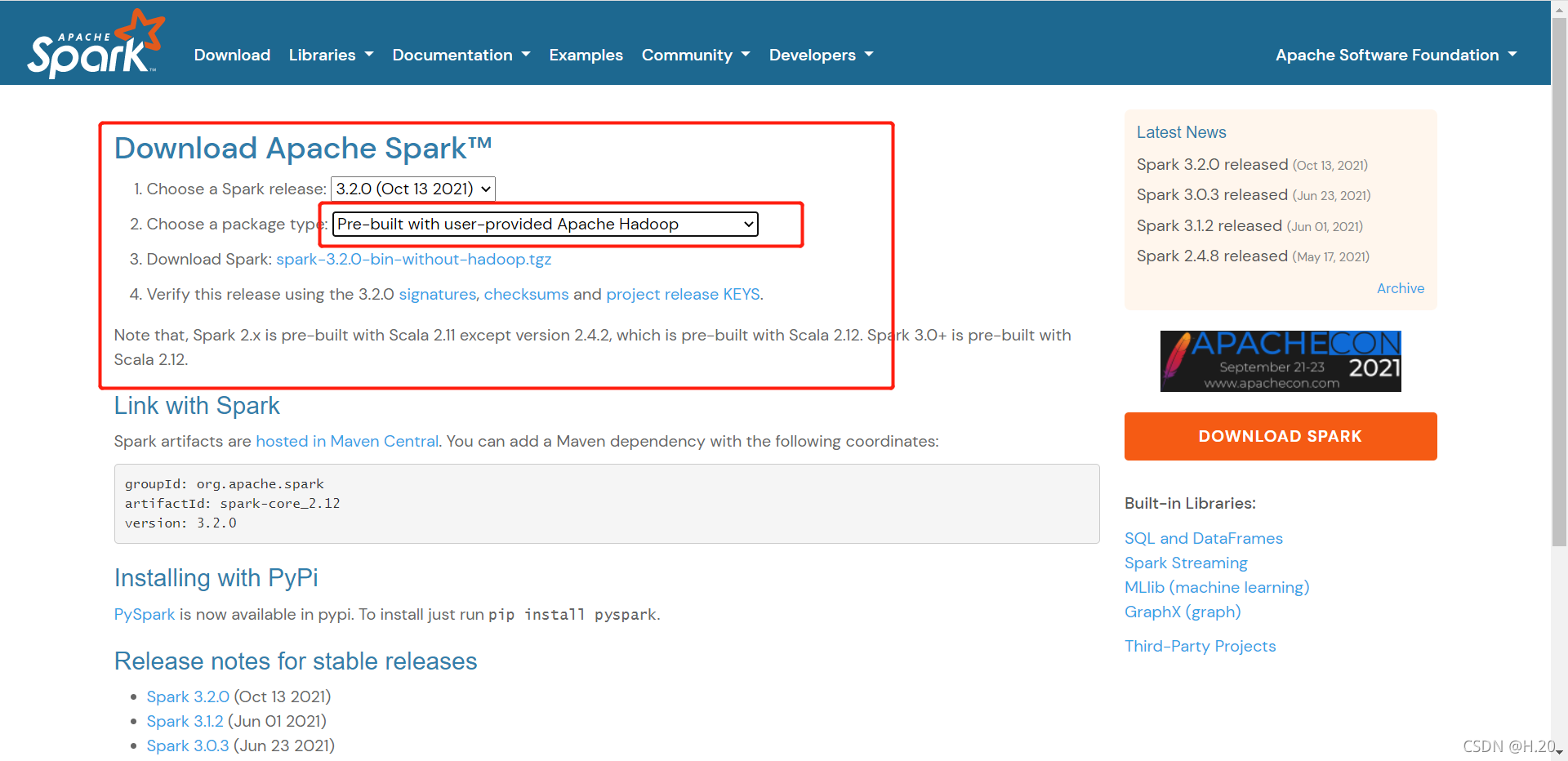Expand the Developers menu
1568x761 pixels.
pyautogui.click(x=821, y=55)
